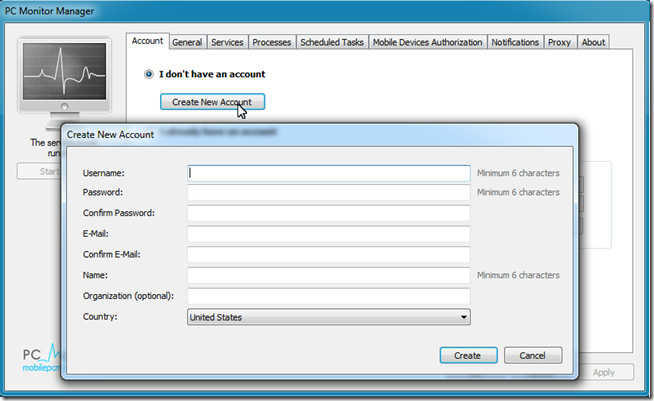Screen dimensions: 654x401
Task: Click the Confirm E-Mail field
Action: pyautogui.click(x=329, y=255)
